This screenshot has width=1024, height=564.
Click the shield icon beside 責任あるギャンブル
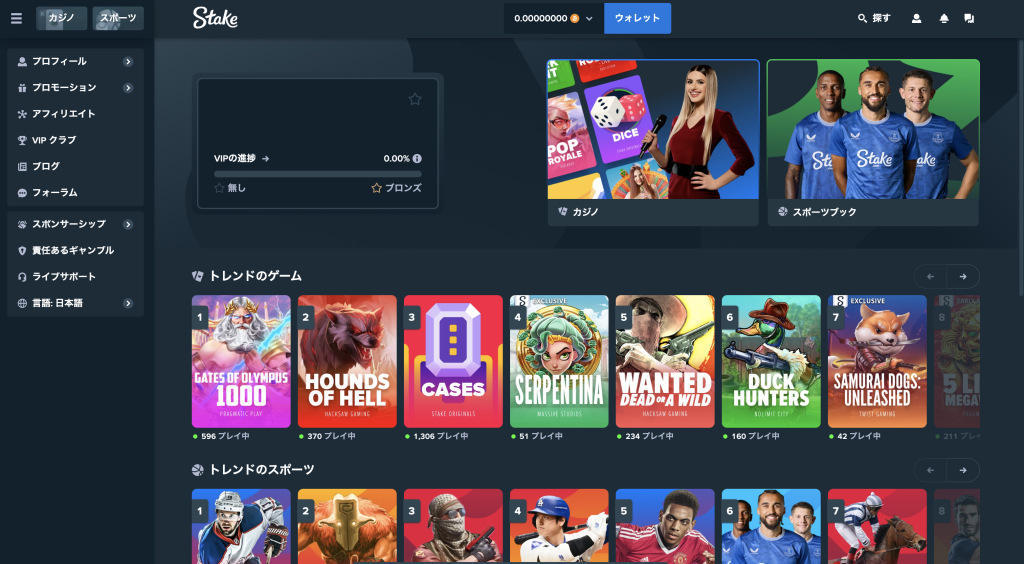(22, 251)
